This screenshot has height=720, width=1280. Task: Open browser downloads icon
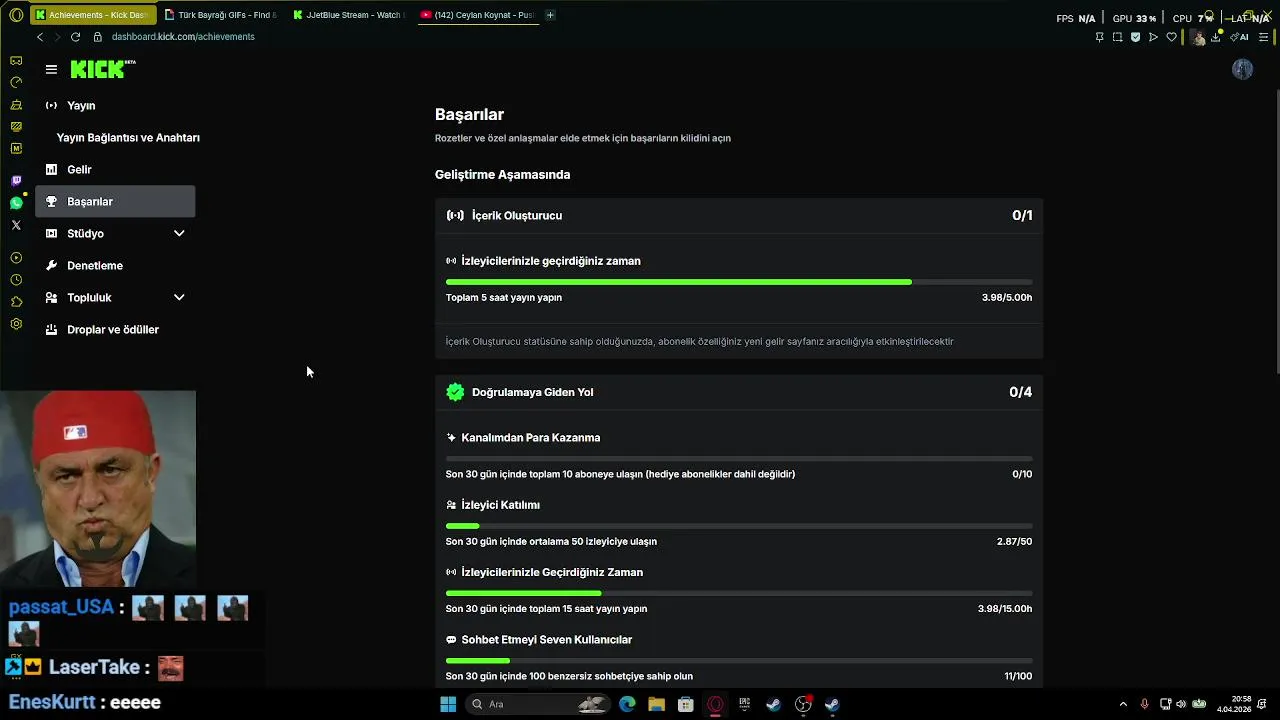tap(1216, 37)
